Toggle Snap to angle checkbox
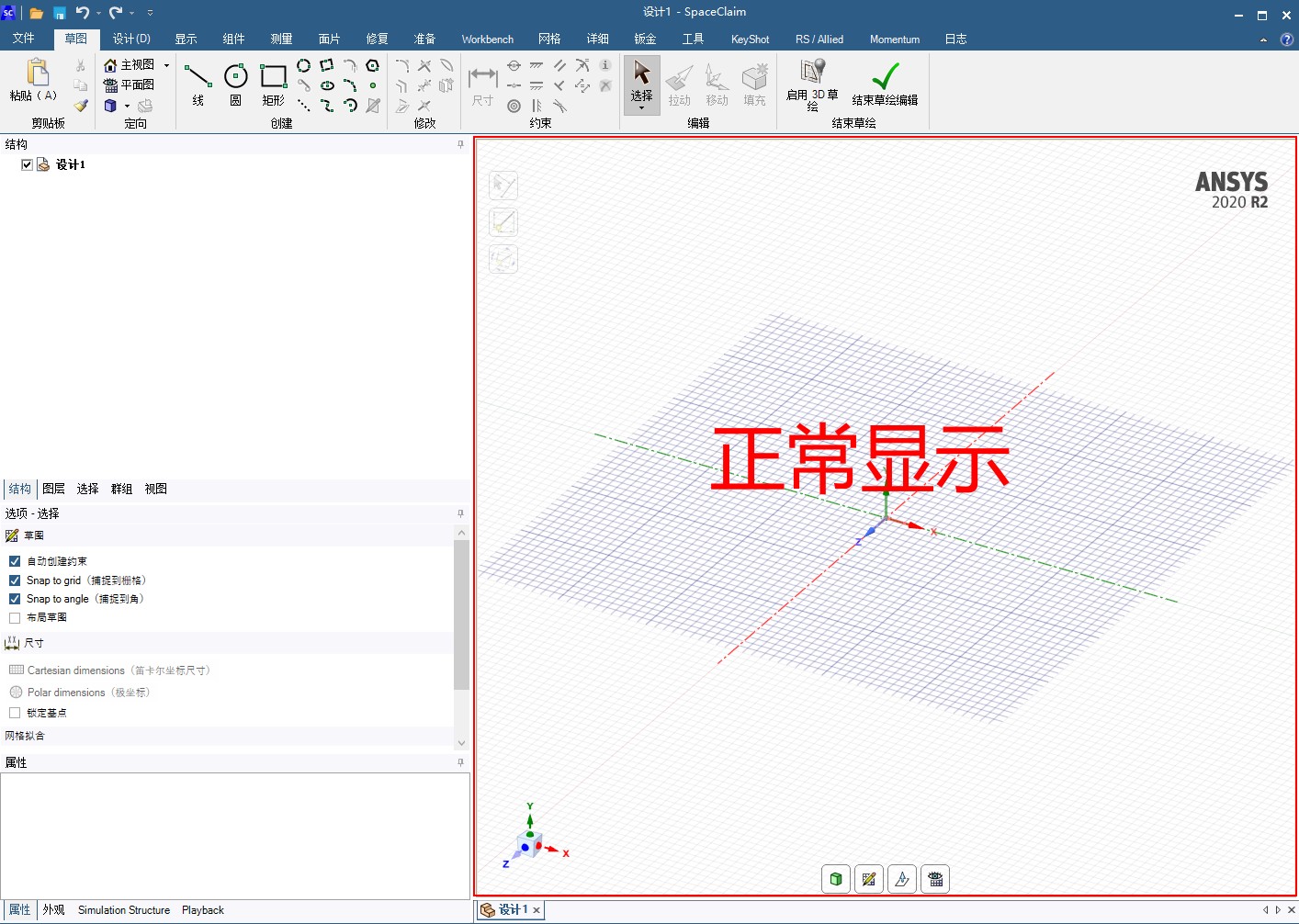 [15, 599]
